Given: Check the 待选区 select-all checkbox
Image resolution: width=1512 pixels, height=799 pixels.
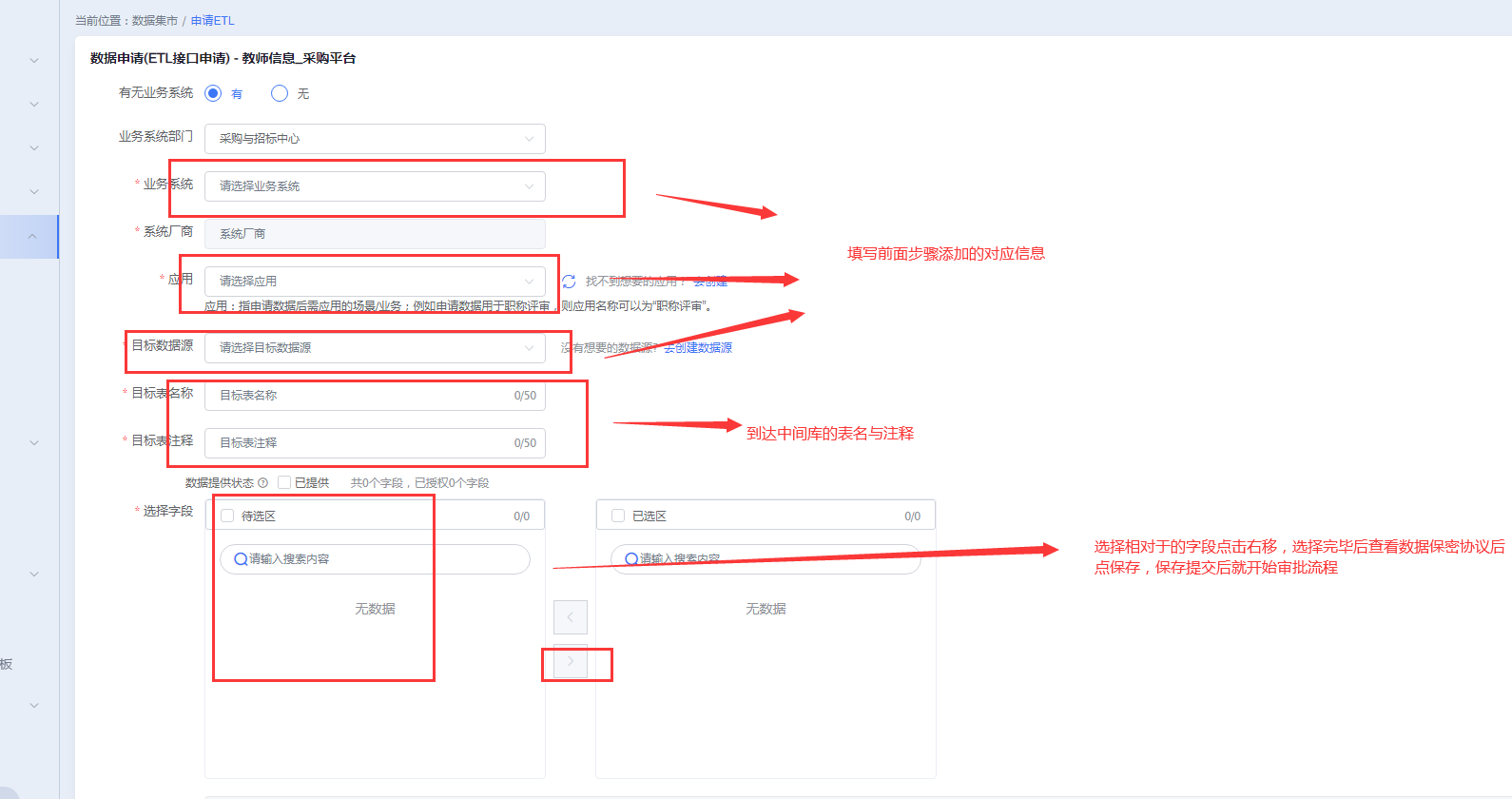Looking at the screenshot, I should pos(227,516).
